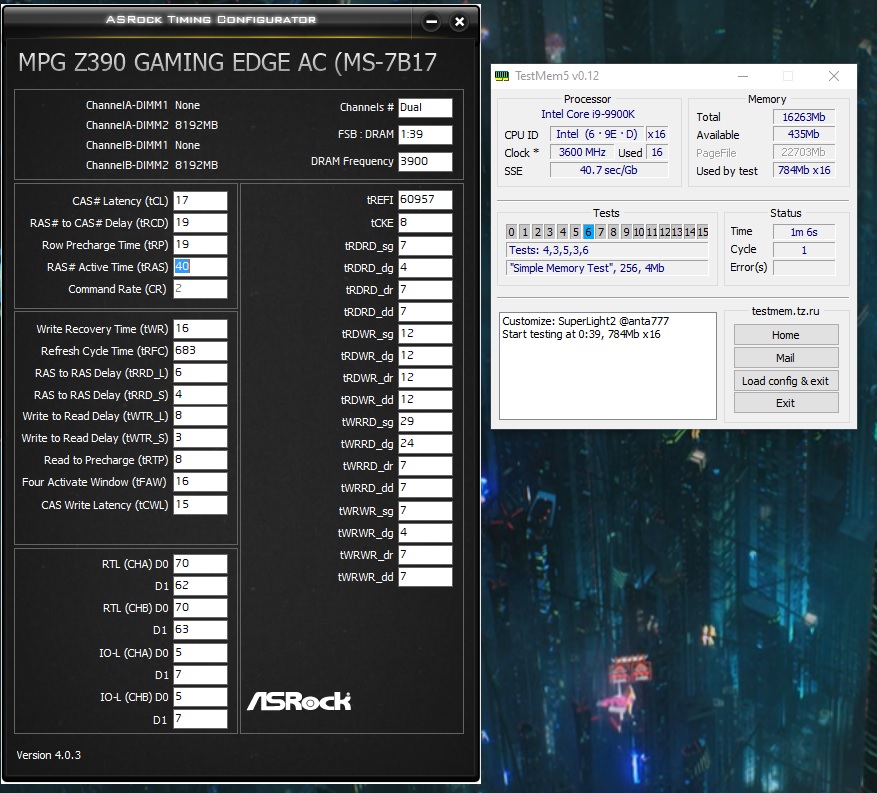Click the tWRRD_dg value field

[425, 443]
